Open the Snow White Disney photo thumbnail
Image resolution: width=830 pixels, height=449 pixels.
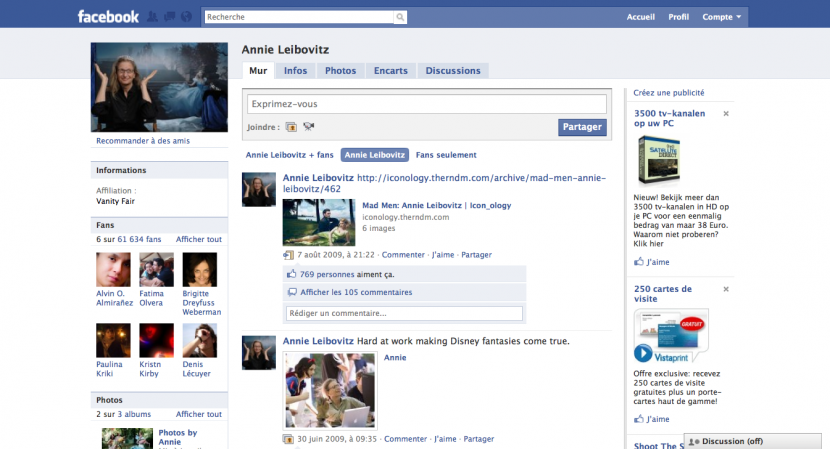(x=330, y=390)
